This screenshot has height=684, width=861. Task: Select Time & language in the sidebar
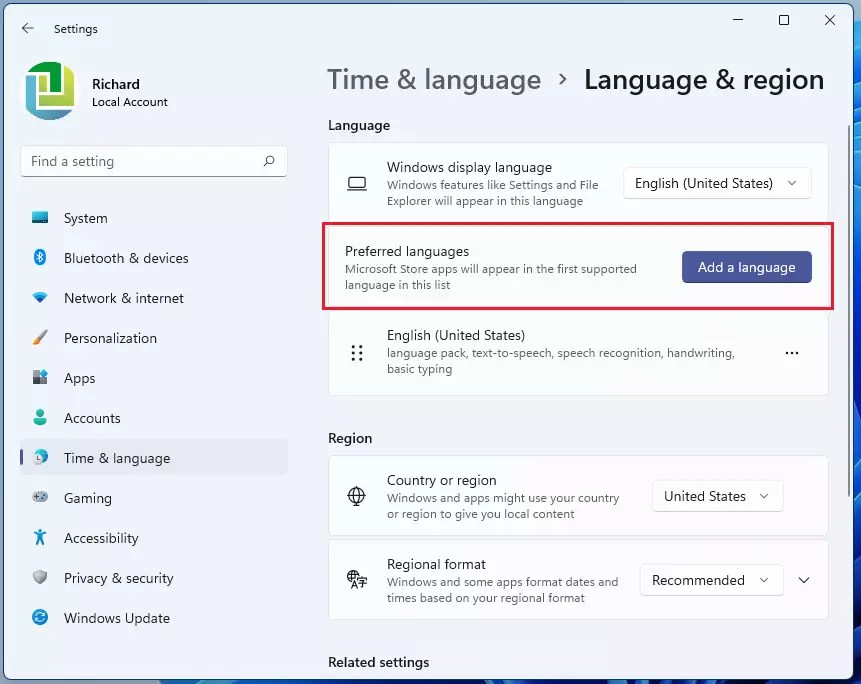point(116,458)
